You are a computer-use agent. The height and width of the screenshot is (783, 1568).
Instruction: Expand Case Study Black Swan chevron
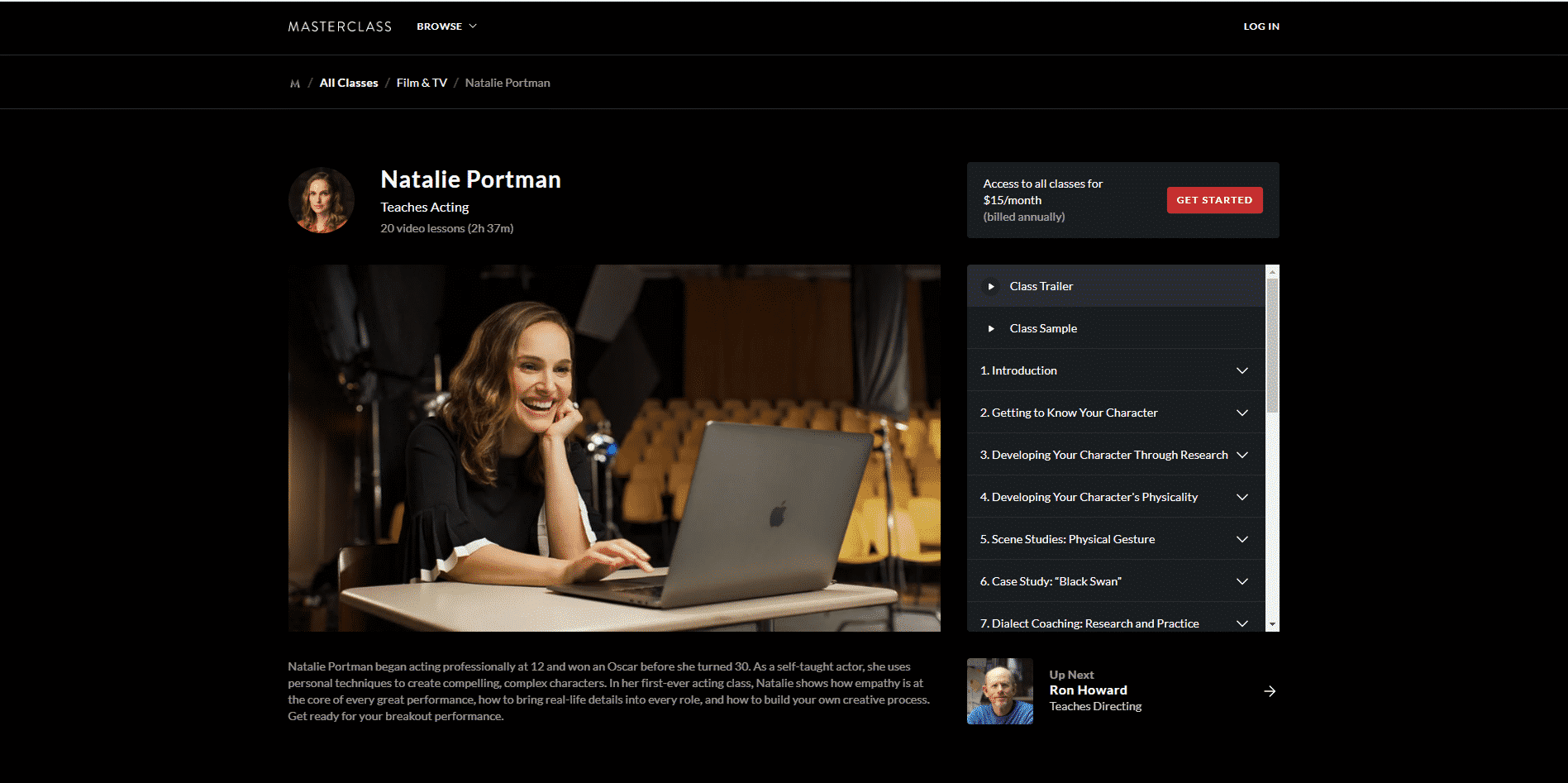tap(1242, 581)
